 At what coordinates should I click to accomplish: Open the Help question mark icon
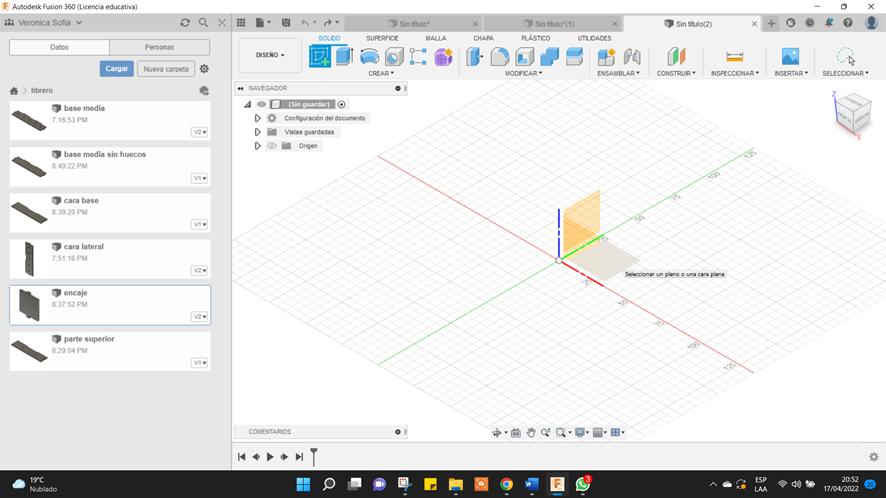click(848, 23)
